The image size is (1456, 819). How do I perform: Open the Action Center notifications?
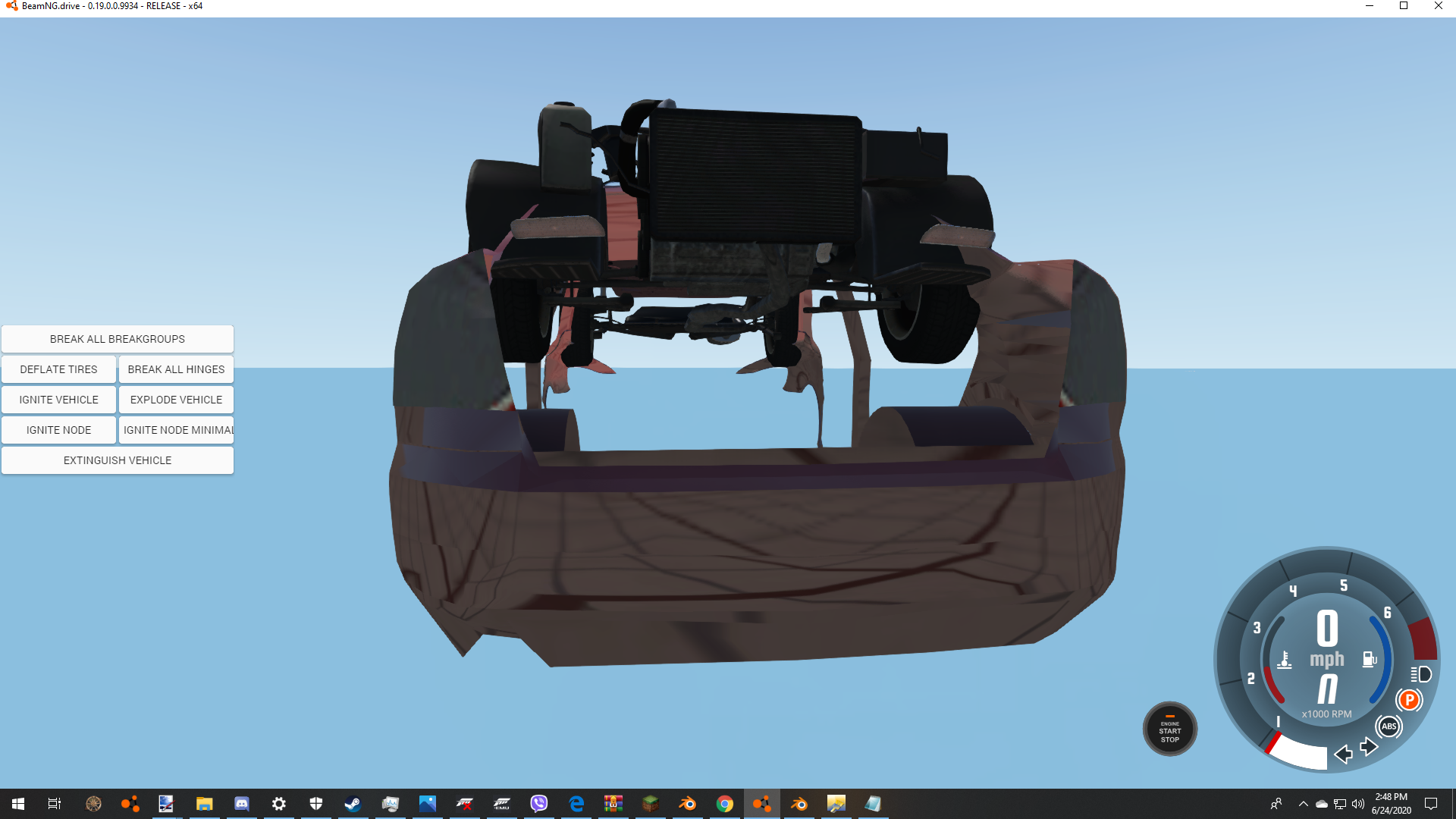click(1431, 804)
